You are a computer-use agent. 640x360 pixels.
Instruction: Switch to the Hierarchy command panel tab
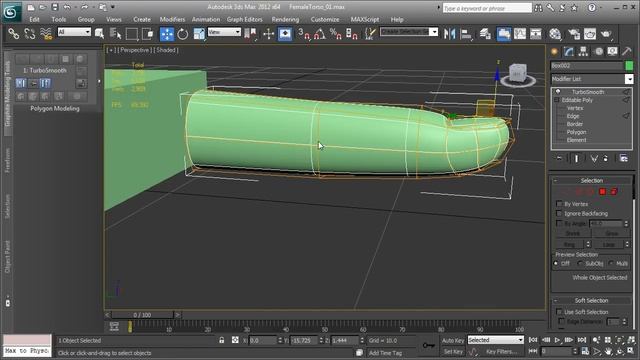(583, 51)
